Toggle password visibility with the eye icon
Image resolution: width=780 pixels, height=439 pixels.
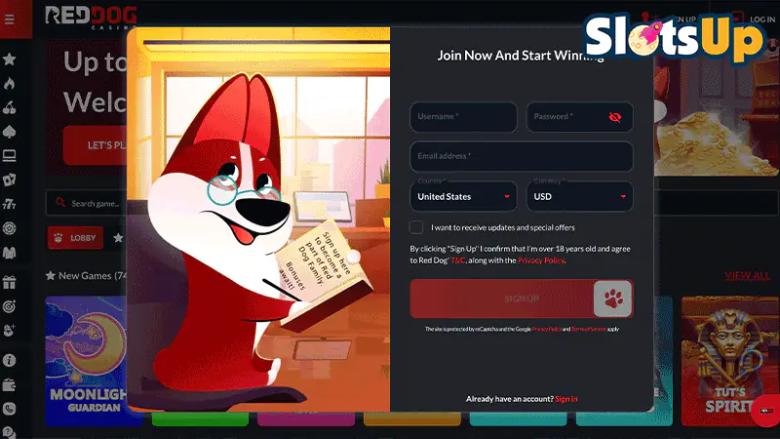614,117
